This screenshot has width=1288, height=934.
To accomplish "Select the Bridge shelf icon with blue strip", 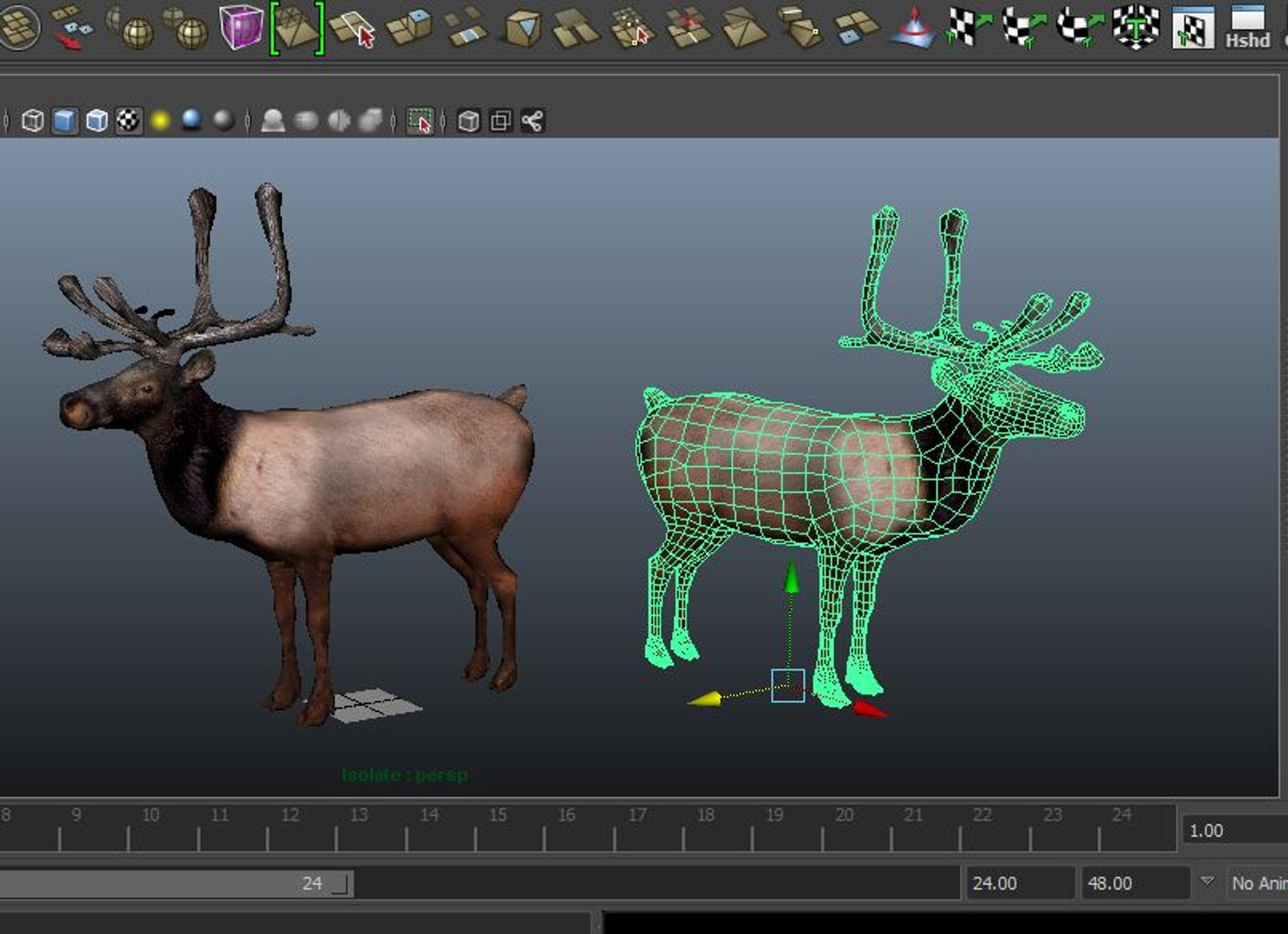I will coord(467,26).
